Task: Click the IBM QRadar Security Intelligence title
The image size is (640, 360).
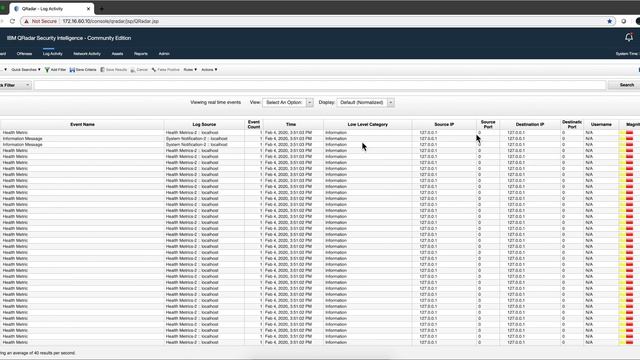Action: pyautogui.click(x=69, y=38)
